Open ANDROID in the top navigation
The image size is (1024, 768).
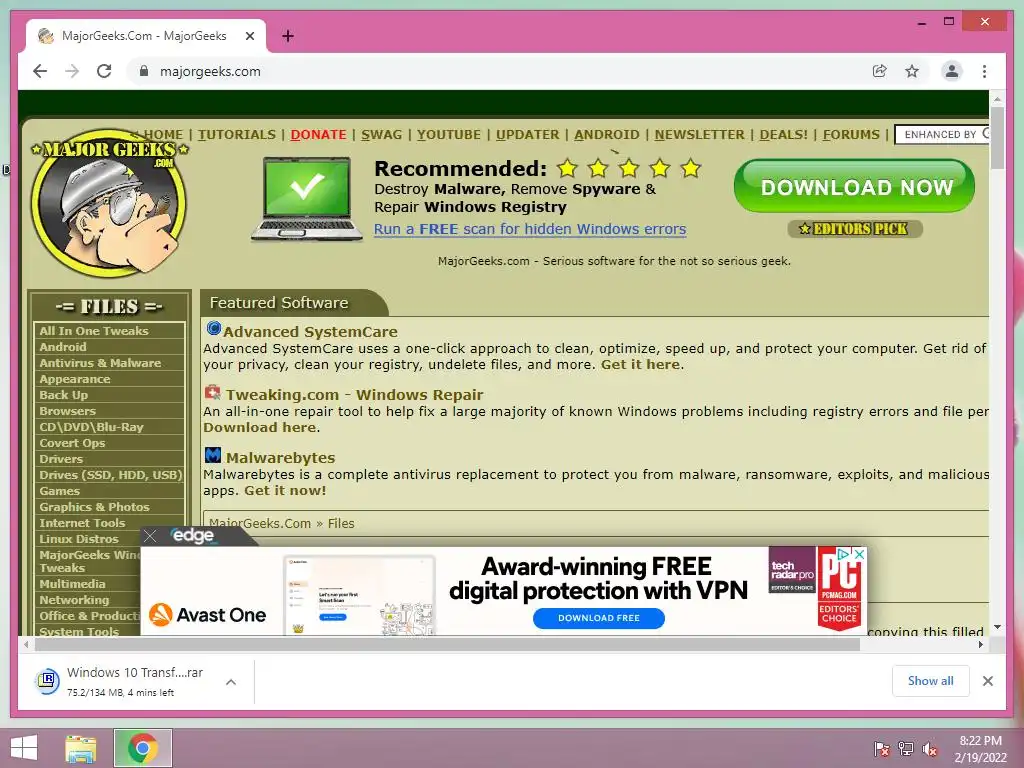tap(607, 135)
